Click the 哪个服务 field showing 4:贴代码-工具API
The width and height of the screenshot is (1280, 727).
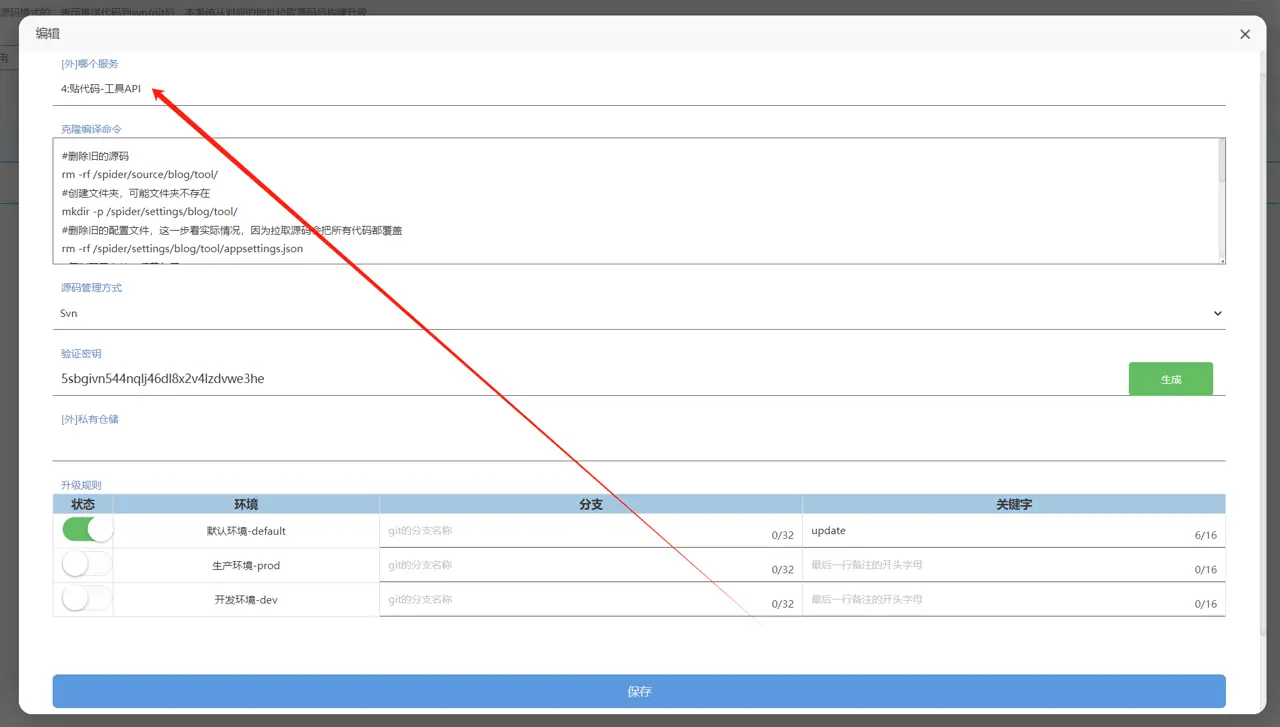coord(639,89)
